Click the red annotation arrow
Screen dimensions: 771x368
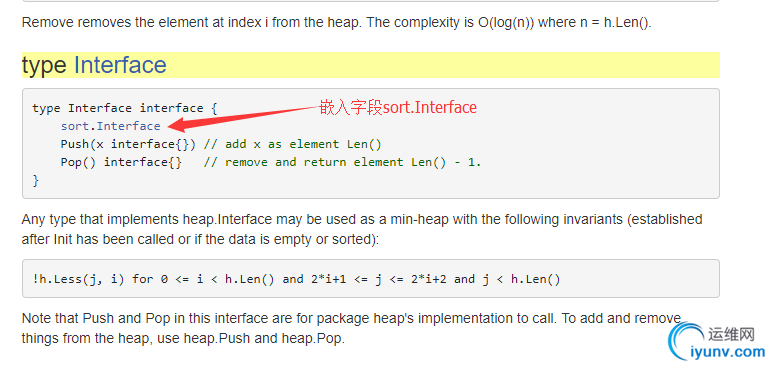point(244,119)
